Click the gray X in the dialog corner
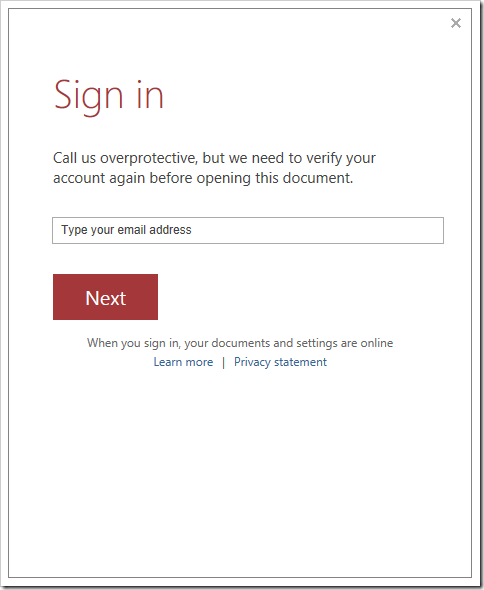This screenshot has width=484, height=590. pyautogui.click(x=456, y=23)
